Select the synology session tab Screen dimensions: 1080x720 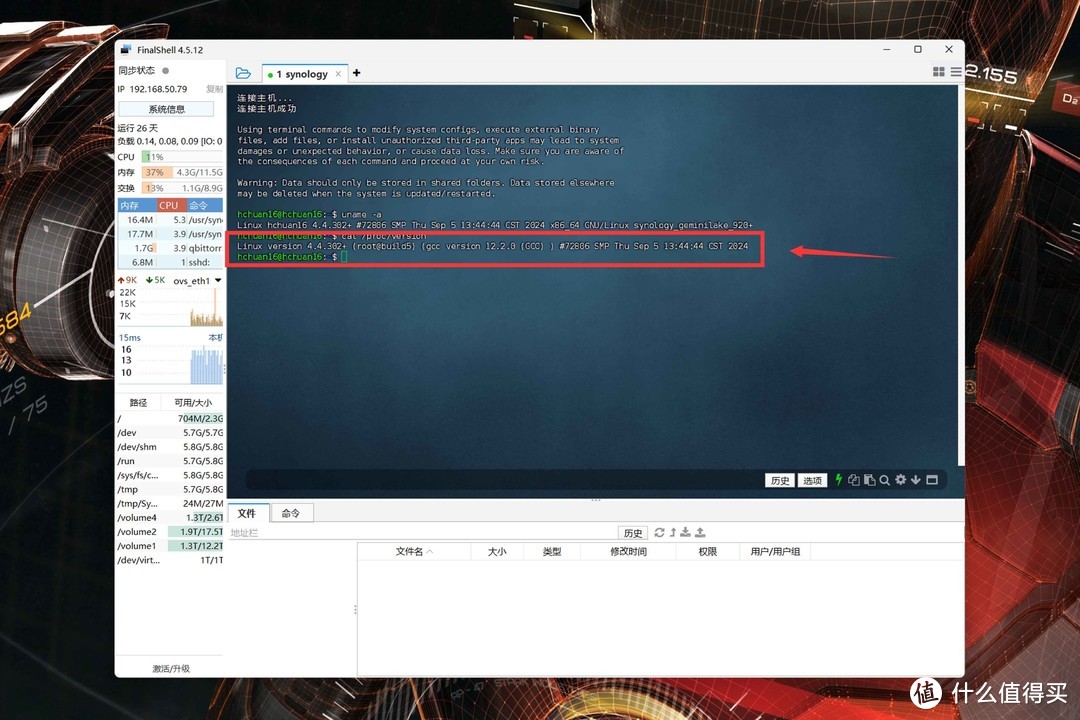pos(302,74)
